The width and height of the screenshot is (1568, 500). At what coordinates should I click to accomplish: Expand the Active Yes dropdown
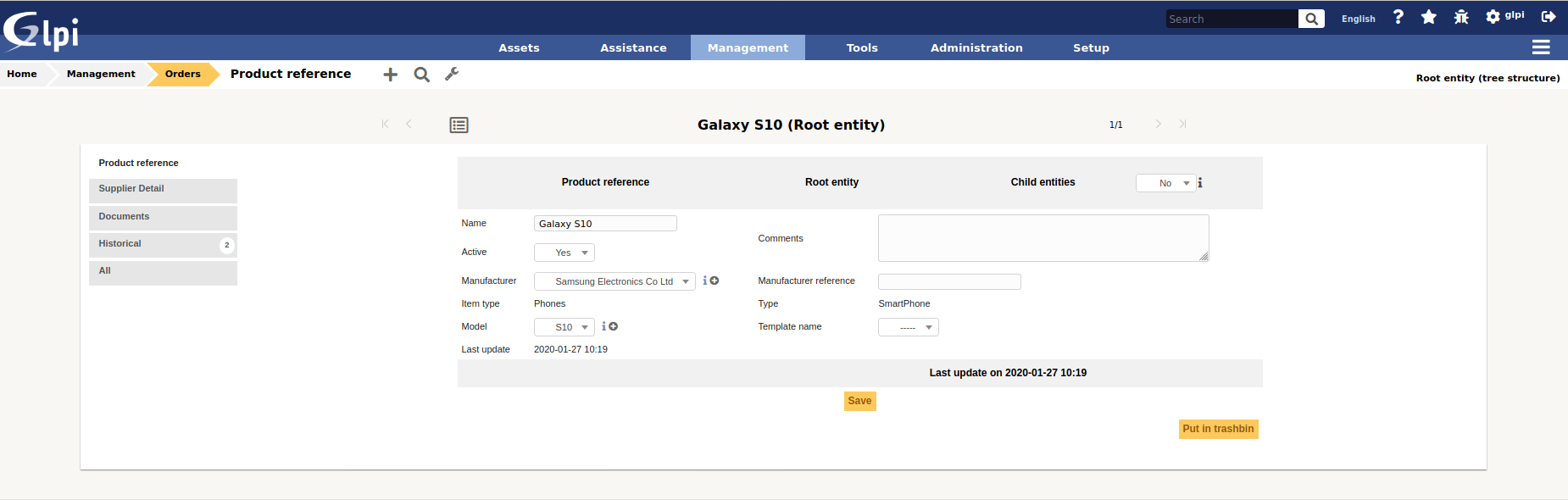point(564,253)
